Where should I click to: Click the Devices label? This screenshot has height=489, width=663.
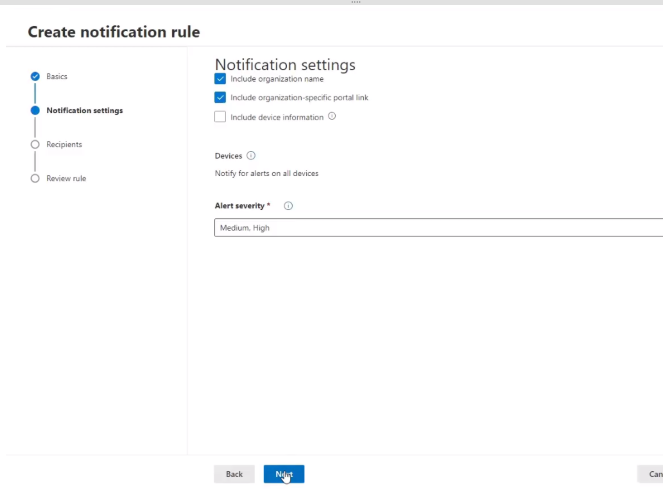tap(228, 156)
